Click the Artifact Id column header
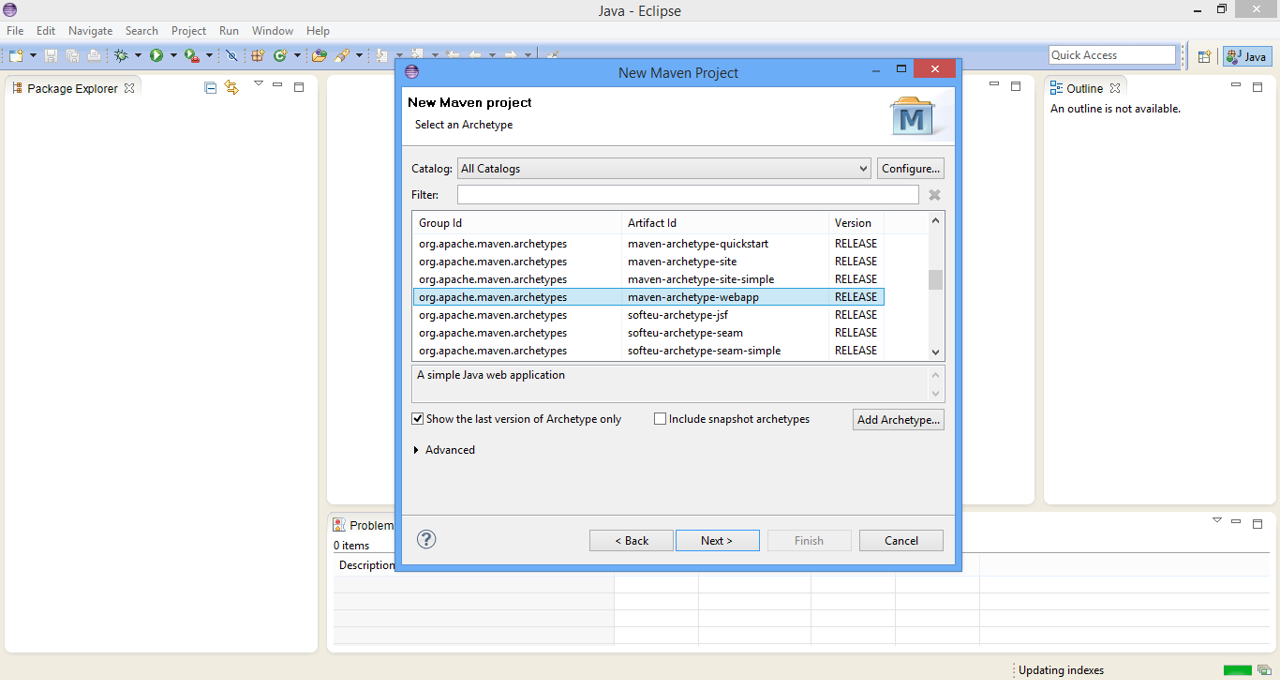The width and height of the screenshot is (1280, 680). [725, 223]
